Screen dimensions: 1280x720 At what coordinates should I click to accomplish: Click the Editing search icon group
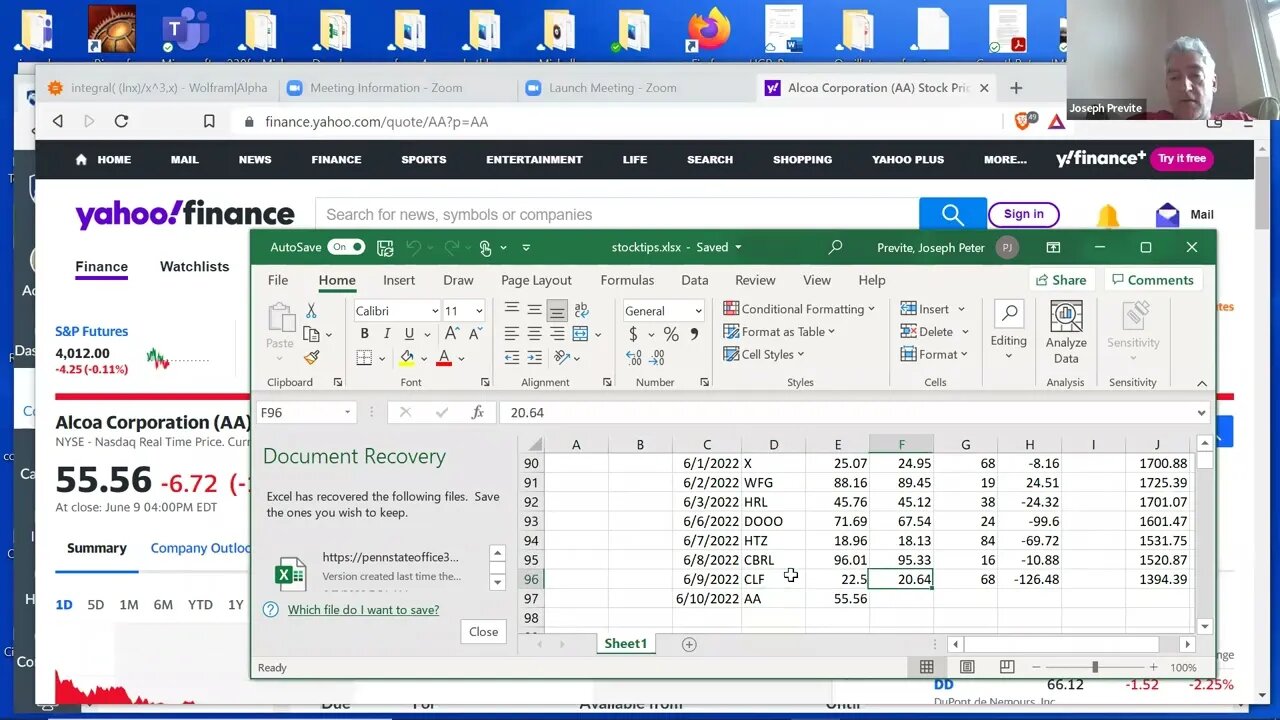(x=1008, y=328)
